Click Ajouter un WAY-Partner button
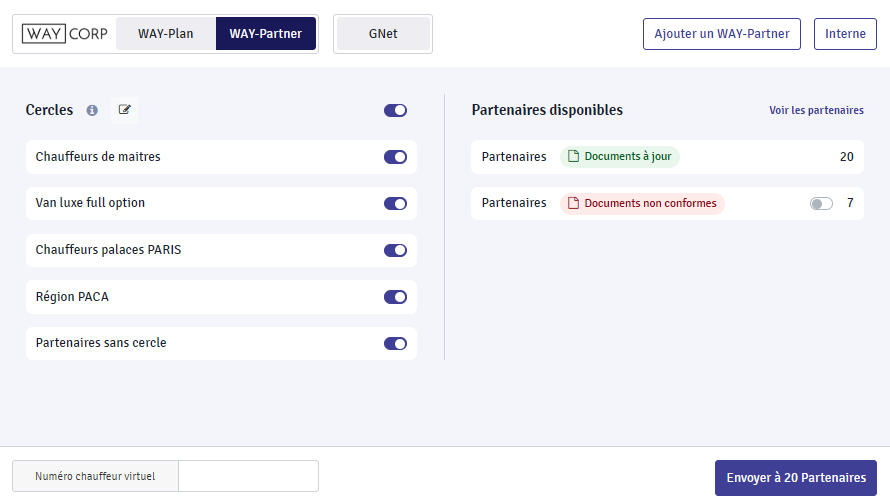 [x=722, y=34]
